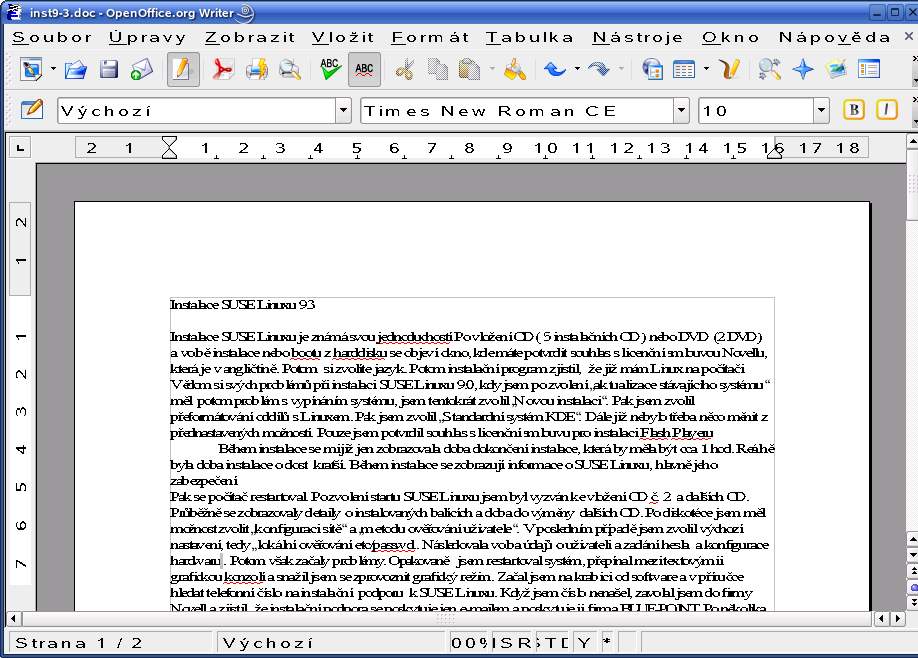Open the Tabulka menu
This screenshot has height=658, width=918.
[529, 37]
